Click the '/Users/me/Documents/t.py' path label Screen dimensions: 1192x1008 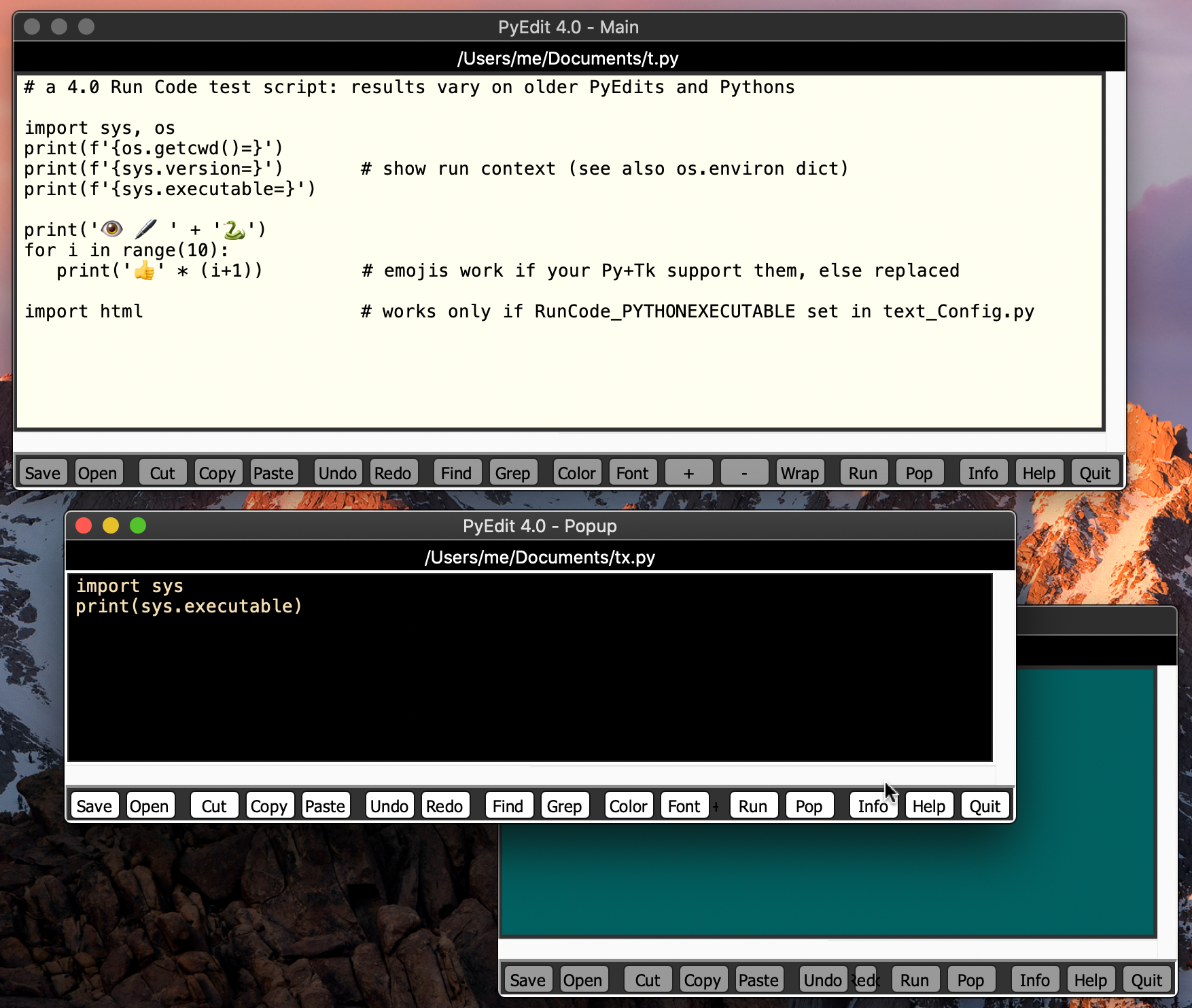click(x=568, y=58)
